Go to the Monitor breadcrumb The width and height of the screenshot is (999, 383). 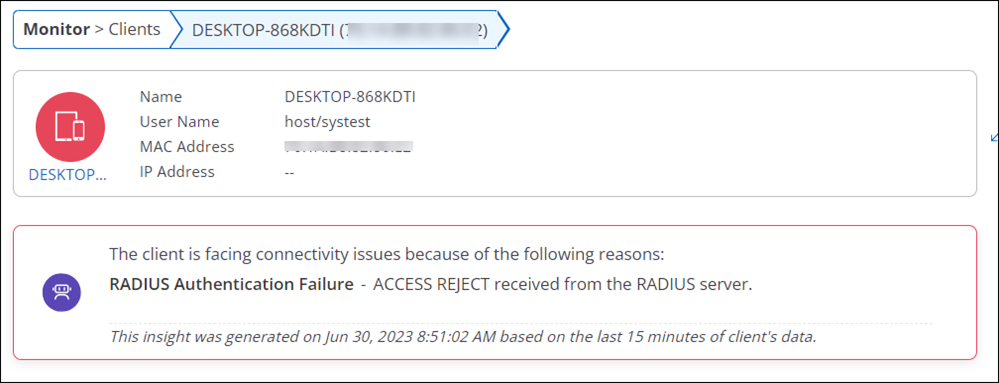click(57, 29)
